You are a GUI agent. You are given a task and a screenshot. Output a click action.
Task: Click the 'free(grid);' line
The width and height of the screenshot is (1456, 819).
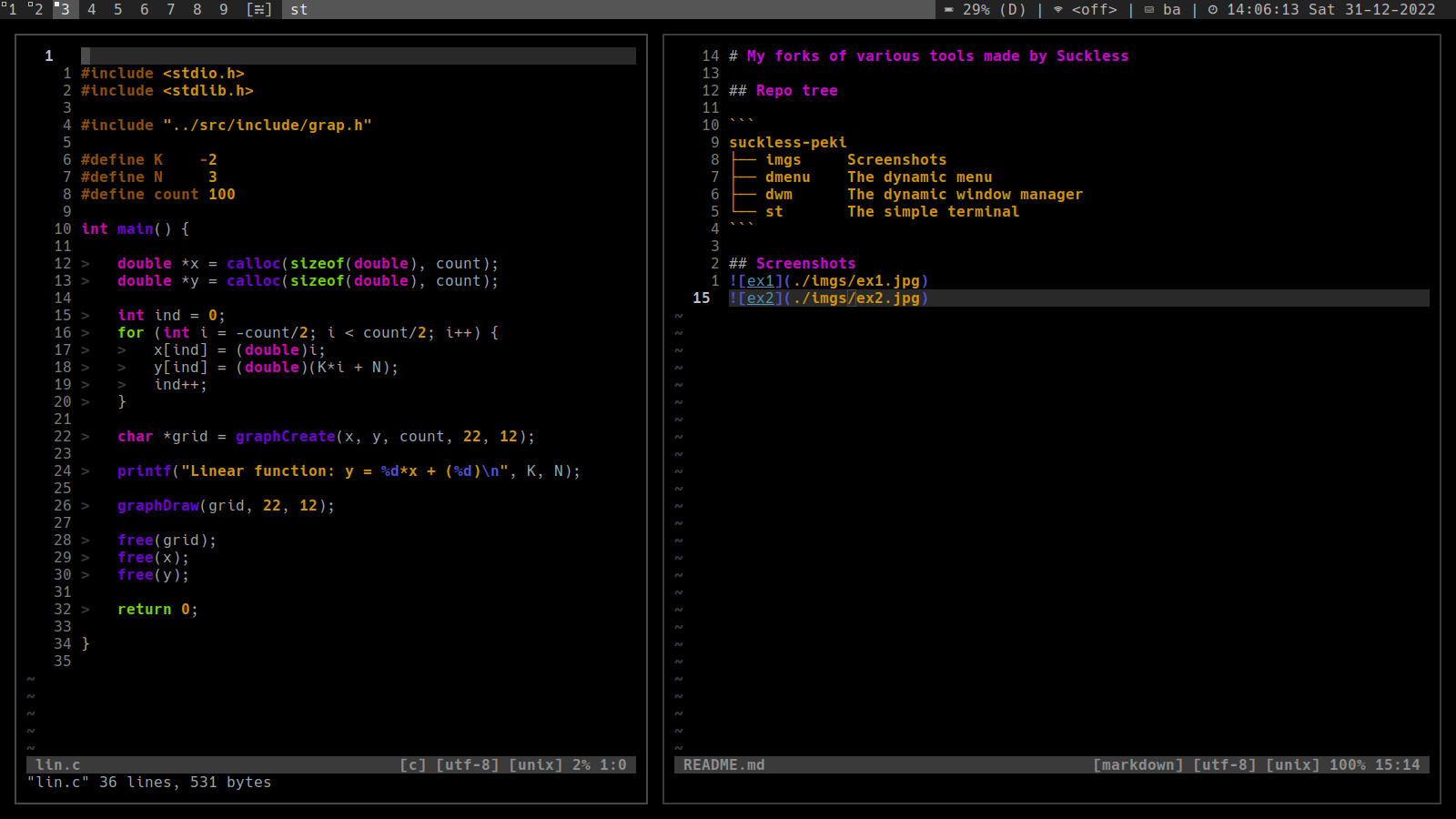(x=167, y=541)
